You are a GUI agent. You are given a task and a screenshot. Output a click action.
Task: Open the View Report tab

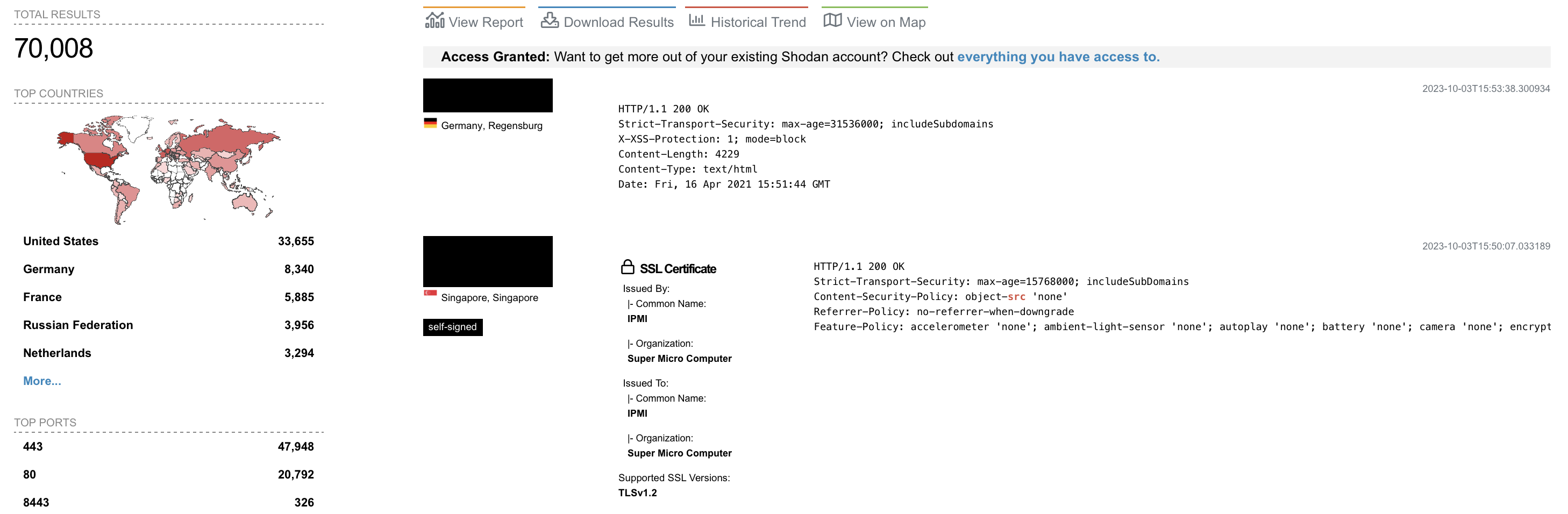click(474, 22)
